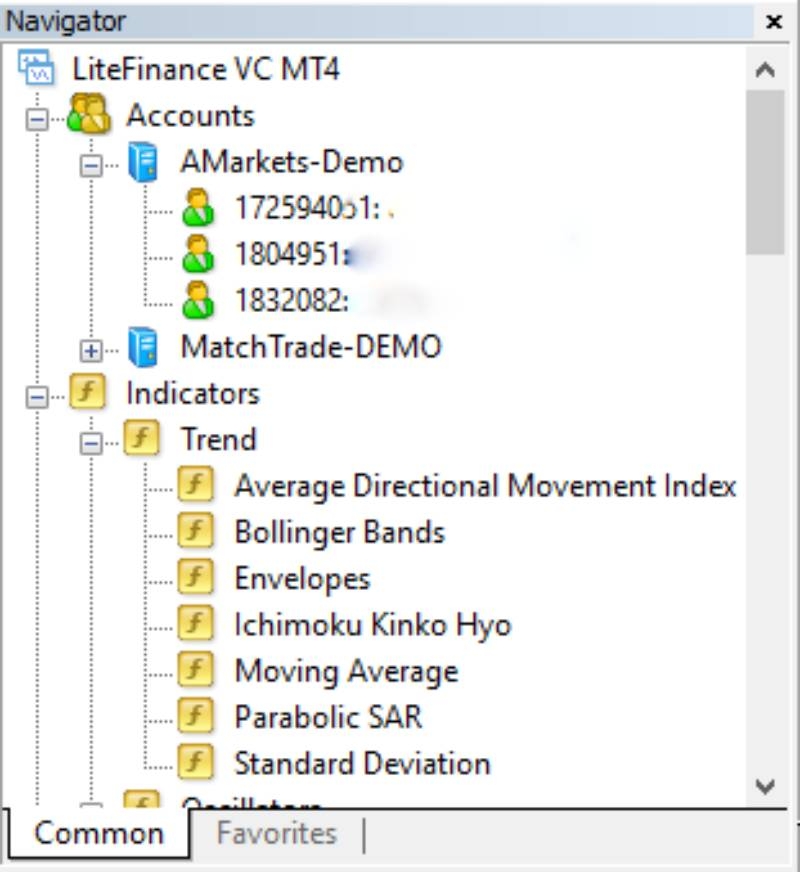Collapse the Indicators tree node
Image resolution: width=800 pixels, height=872 pixels.
click(x=37, y=397)
